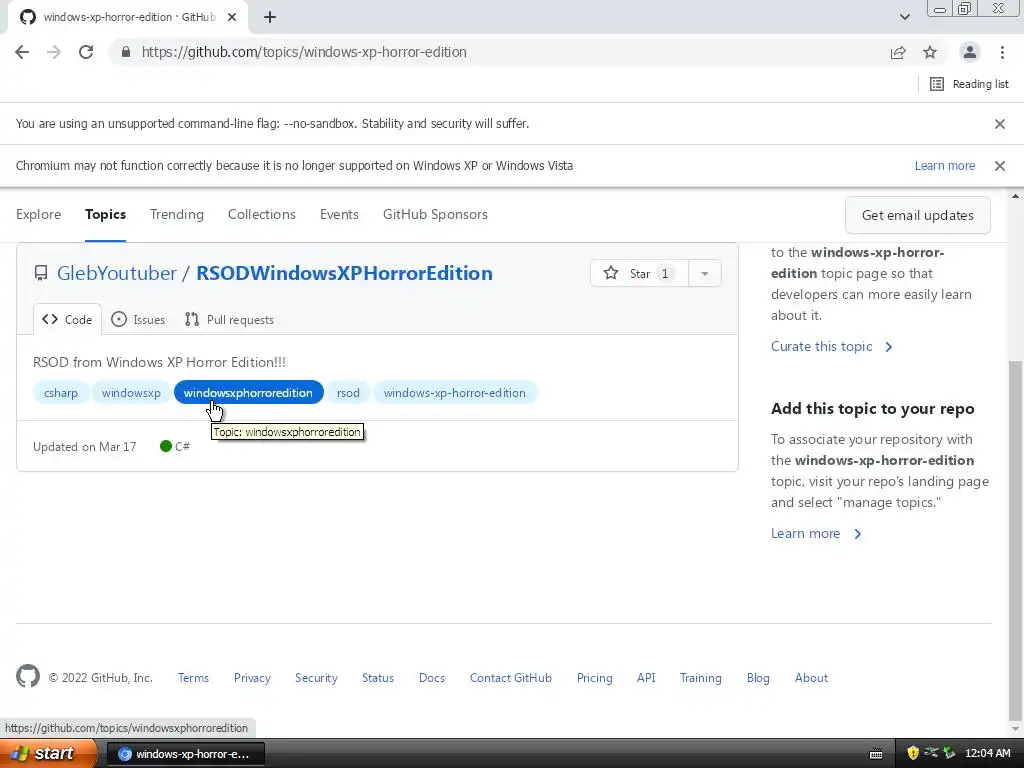Star the RSODWindowsXPHorrorEdition repo
This screenshot has width=1024, height=768.
point(639,274)
